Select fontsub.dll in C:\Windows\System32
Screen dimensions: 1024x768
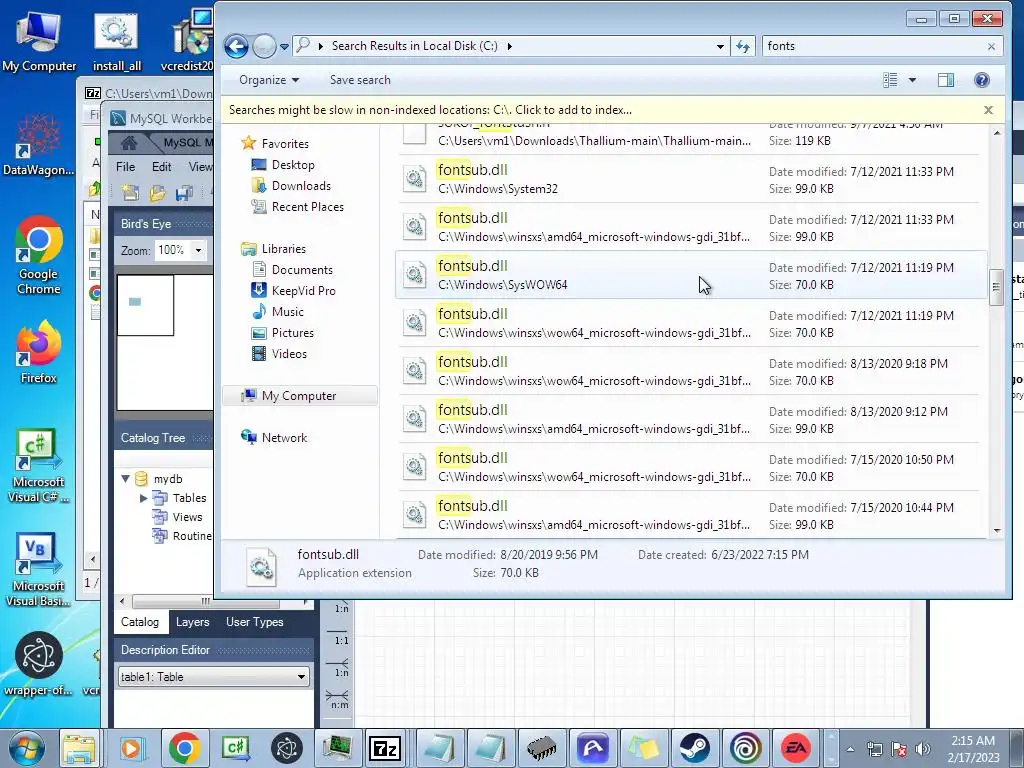point(689,179)
